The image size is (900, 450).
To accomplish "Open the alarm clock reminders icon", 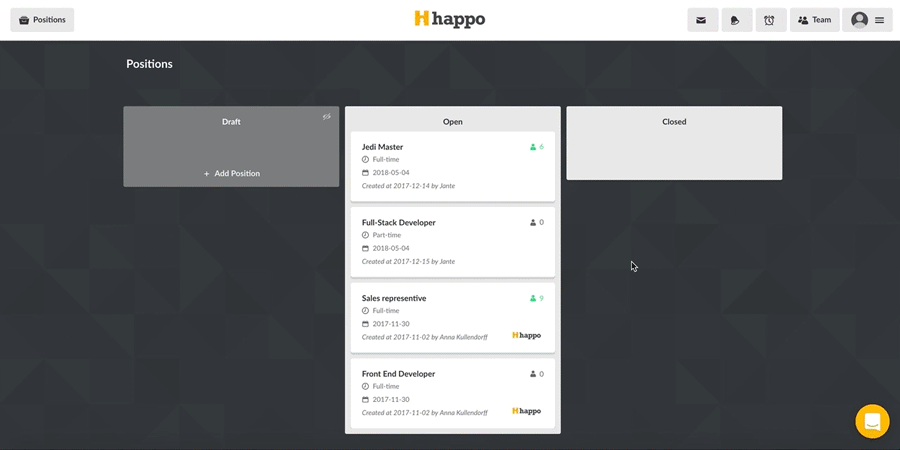I will pos(771,20).
